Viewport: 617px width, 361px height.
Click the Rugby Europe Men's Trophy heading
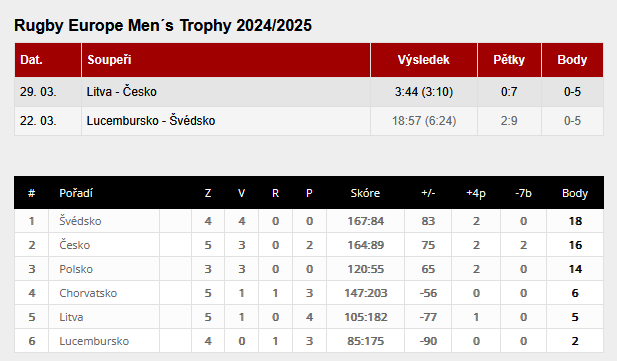tap(163, 26)
